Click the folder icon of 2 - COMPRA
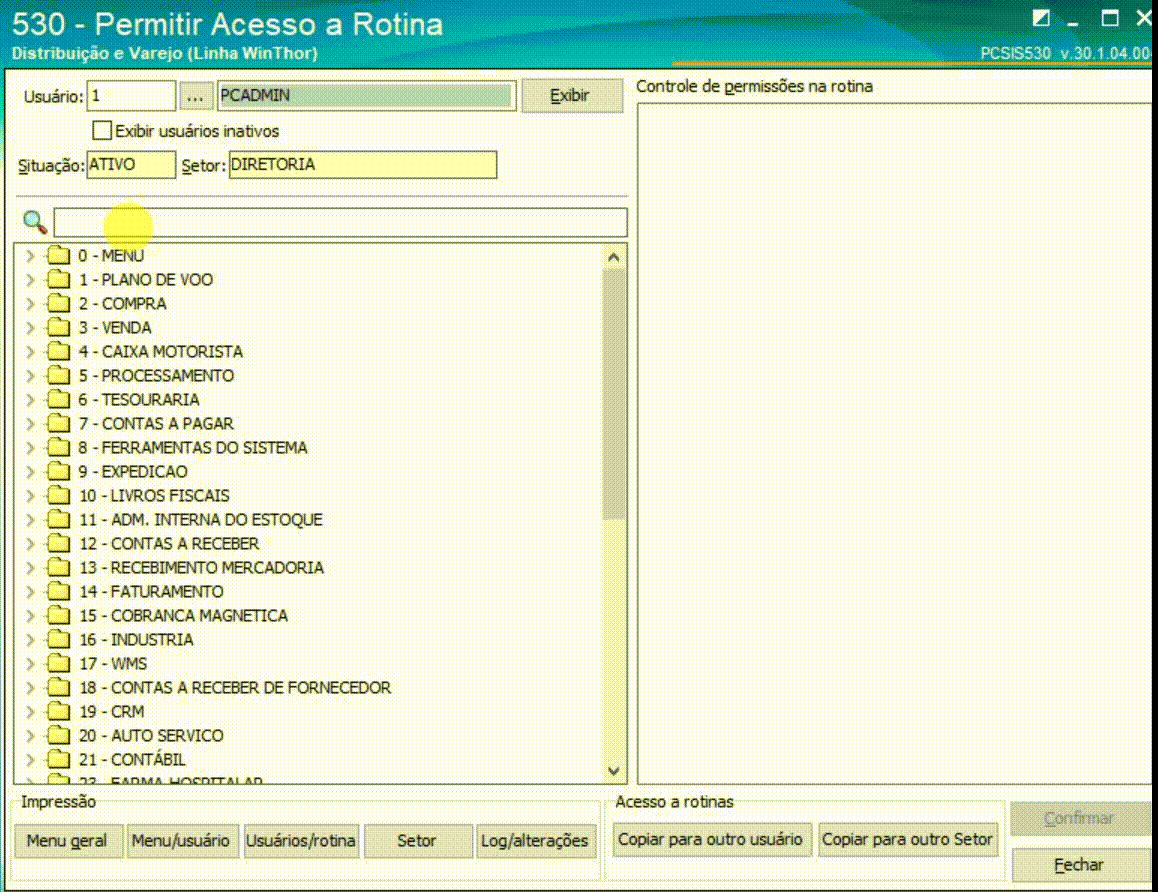Viewport: 1158px width, 892px height. (x=58, y=303)
